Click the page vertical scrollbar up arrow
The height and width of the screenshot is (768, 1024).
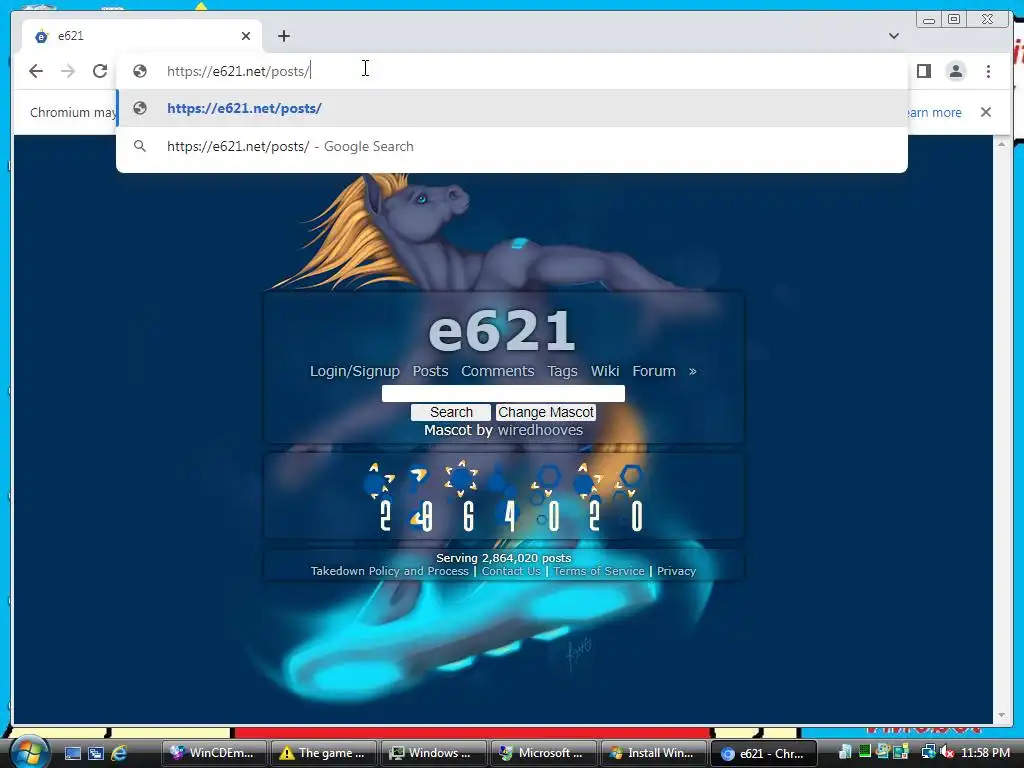(x=1001, y=144)
